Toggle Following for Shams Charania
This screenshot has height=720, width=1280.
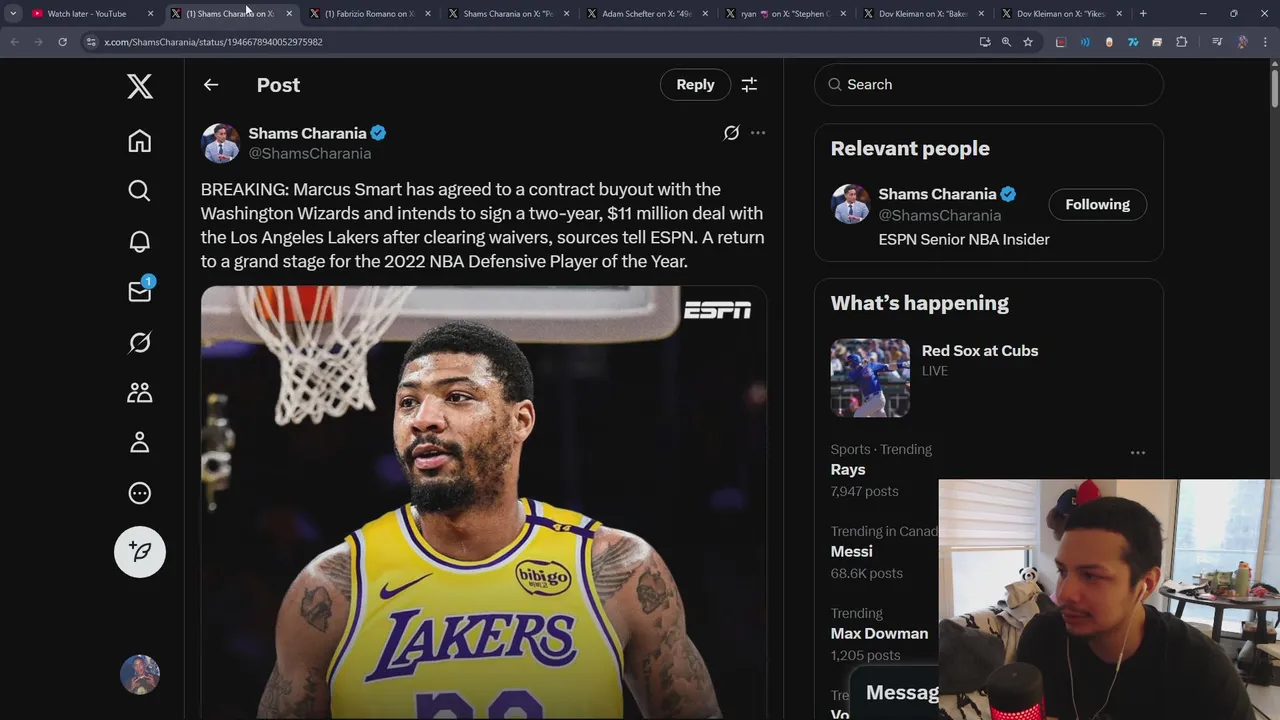[x=1097, y=204]
